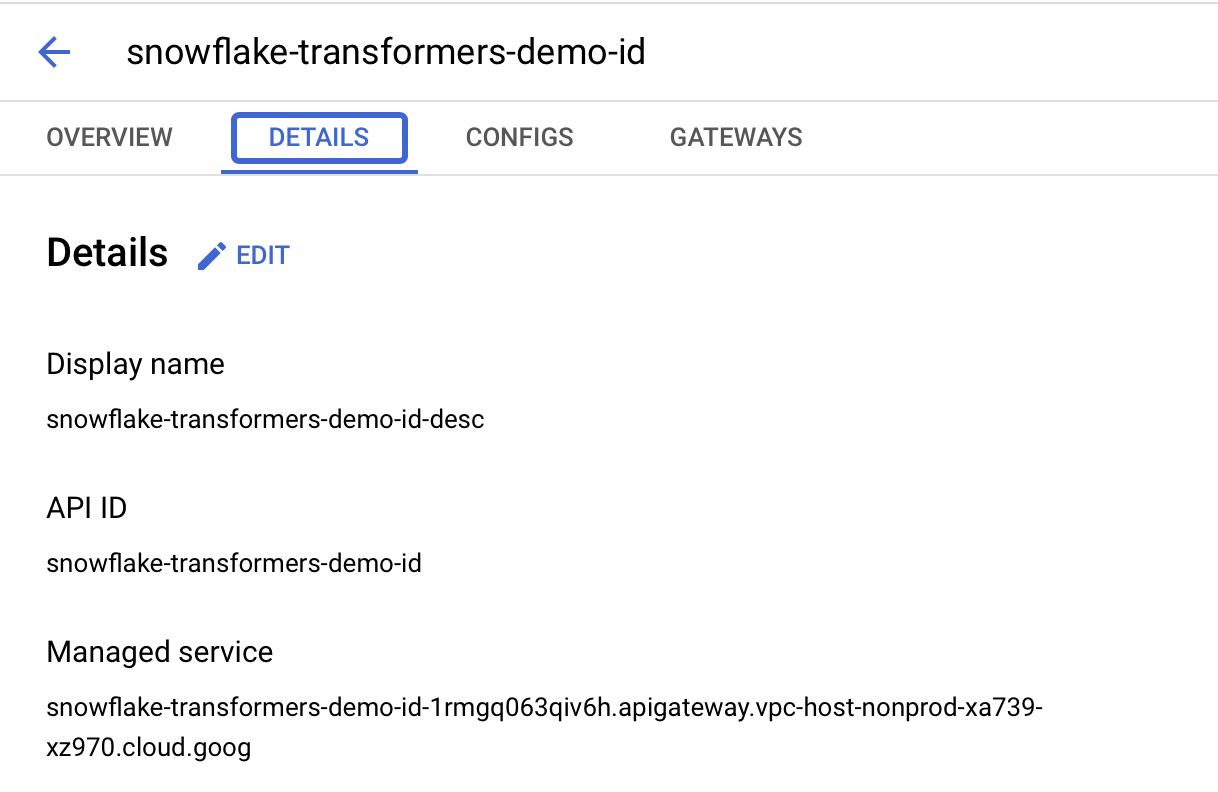This screenshot has height=792, width=1218.
Task: Click the Display name field label
Action: pos(135,364)
